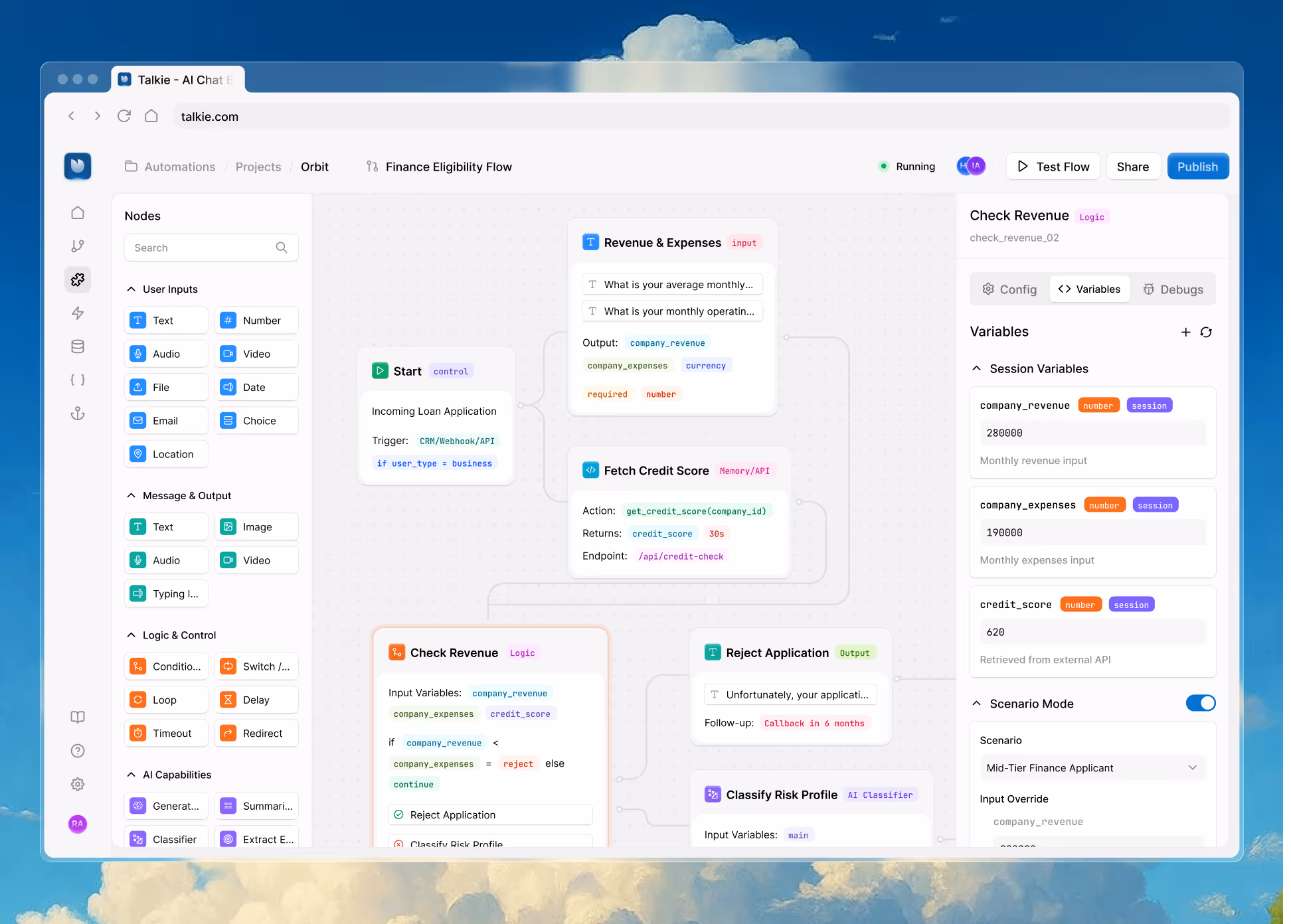1291x924 pixels.
Task: Select the Typing indicator output node
Action: click(166, 593)
